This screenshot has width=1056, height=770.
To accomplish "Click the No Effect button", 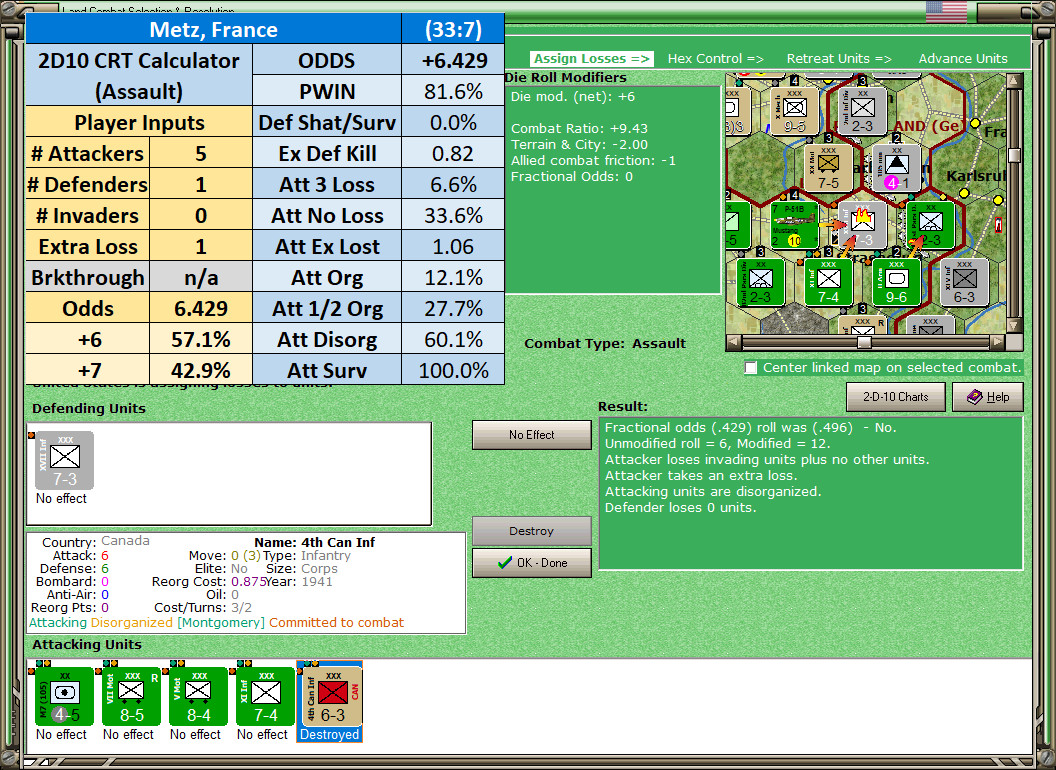I will [531, 435].
